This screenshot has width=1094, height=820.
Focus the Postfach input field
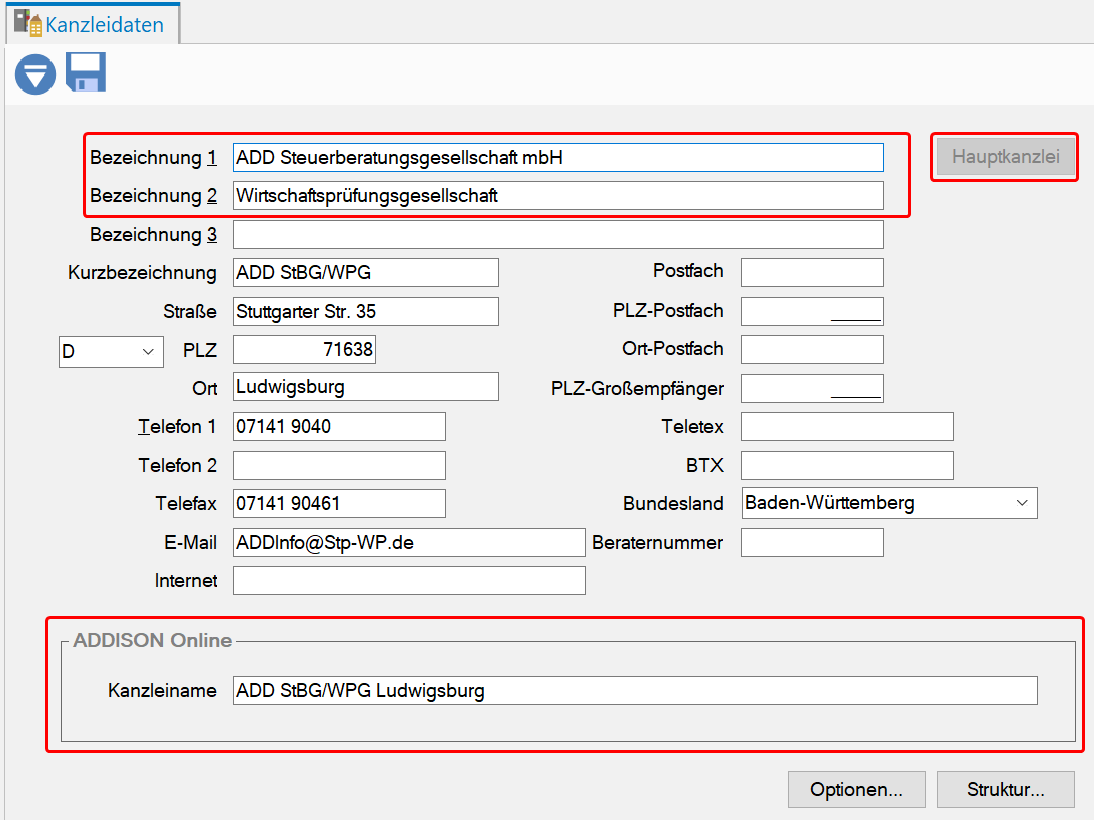812,272
